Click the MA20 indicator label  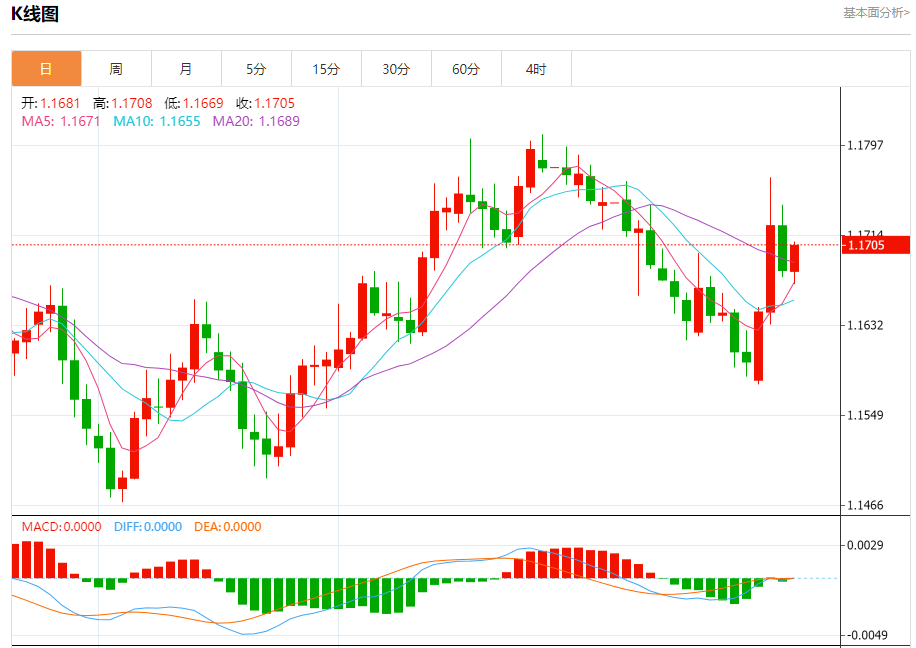click(x=256, y=121)
